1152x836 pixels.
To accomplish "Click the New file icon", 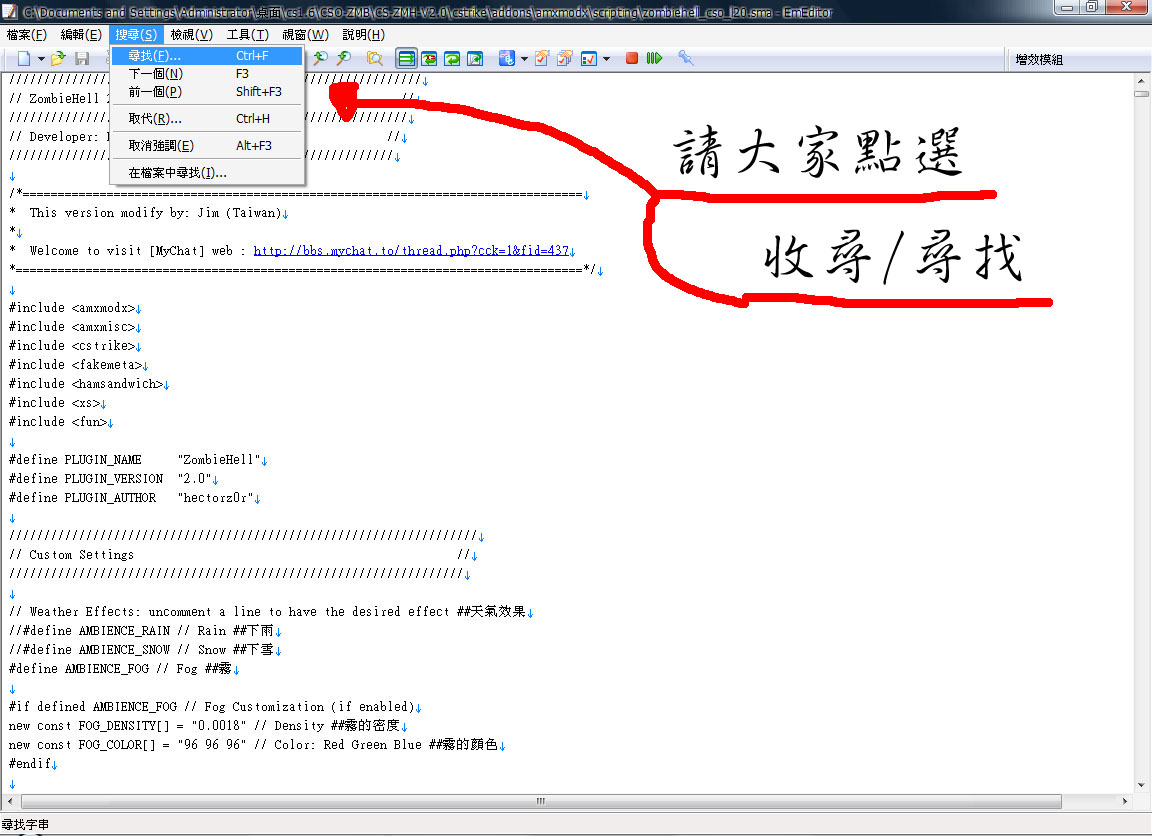I will coord(24,59).
